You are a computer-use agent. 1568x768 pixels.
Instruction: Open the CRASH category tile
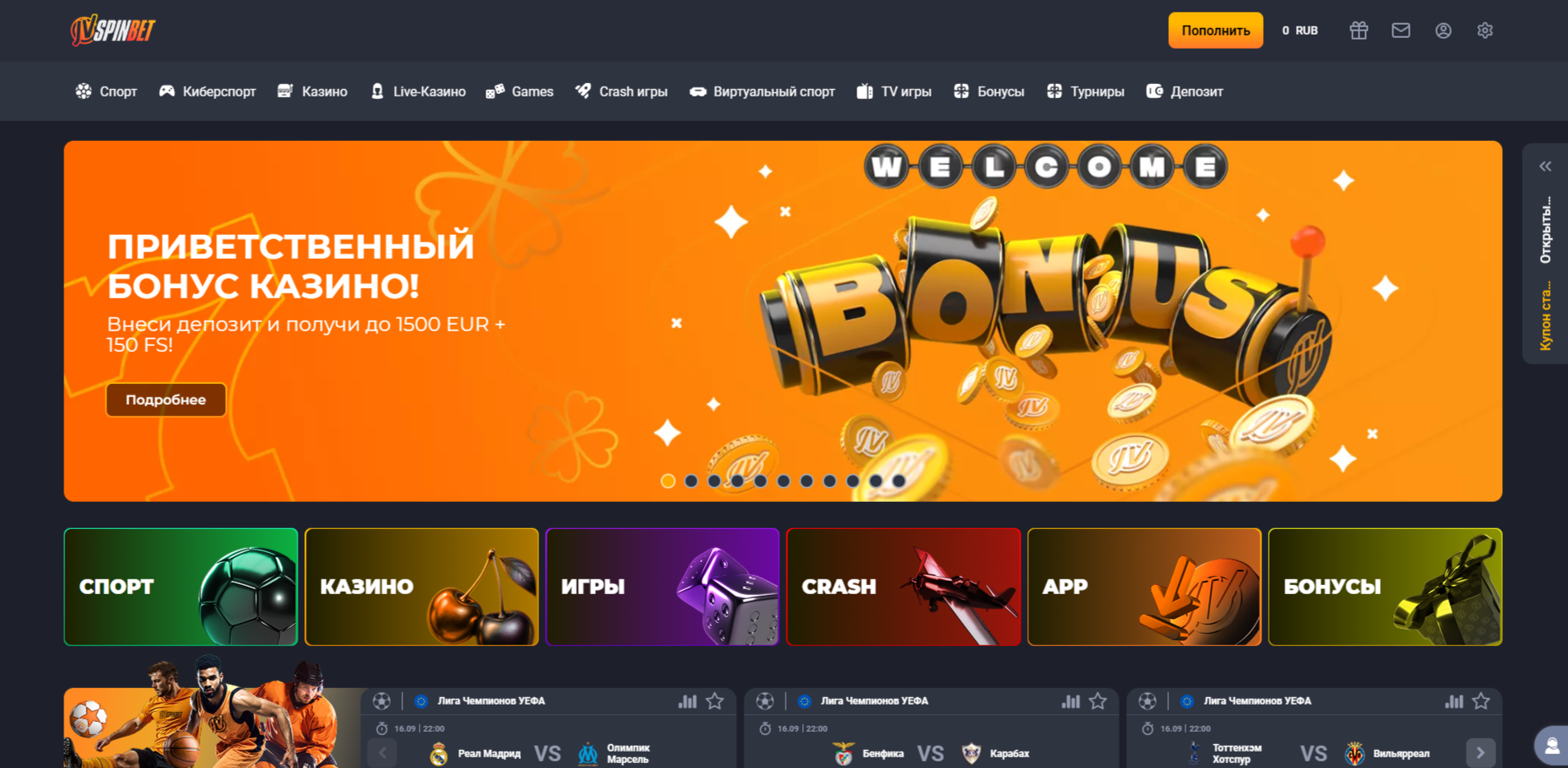click(904, 587)
